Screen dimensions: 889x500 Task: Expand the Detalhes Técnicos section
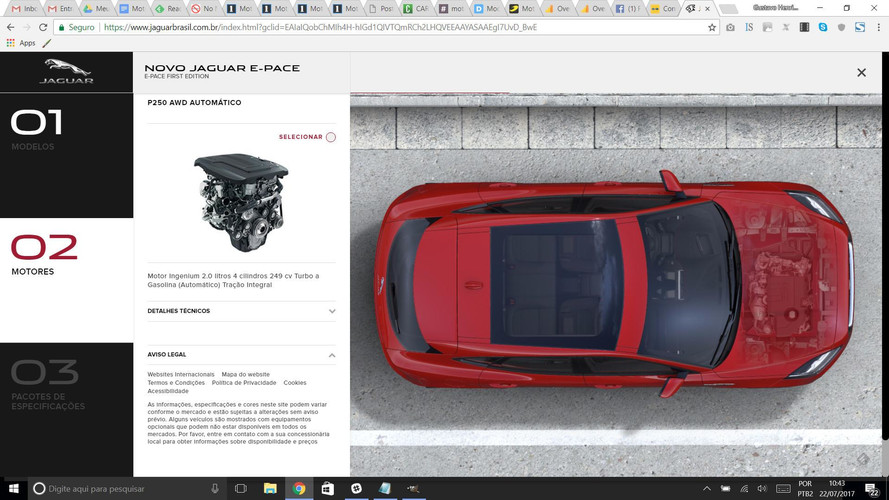(x=242, y=311)
